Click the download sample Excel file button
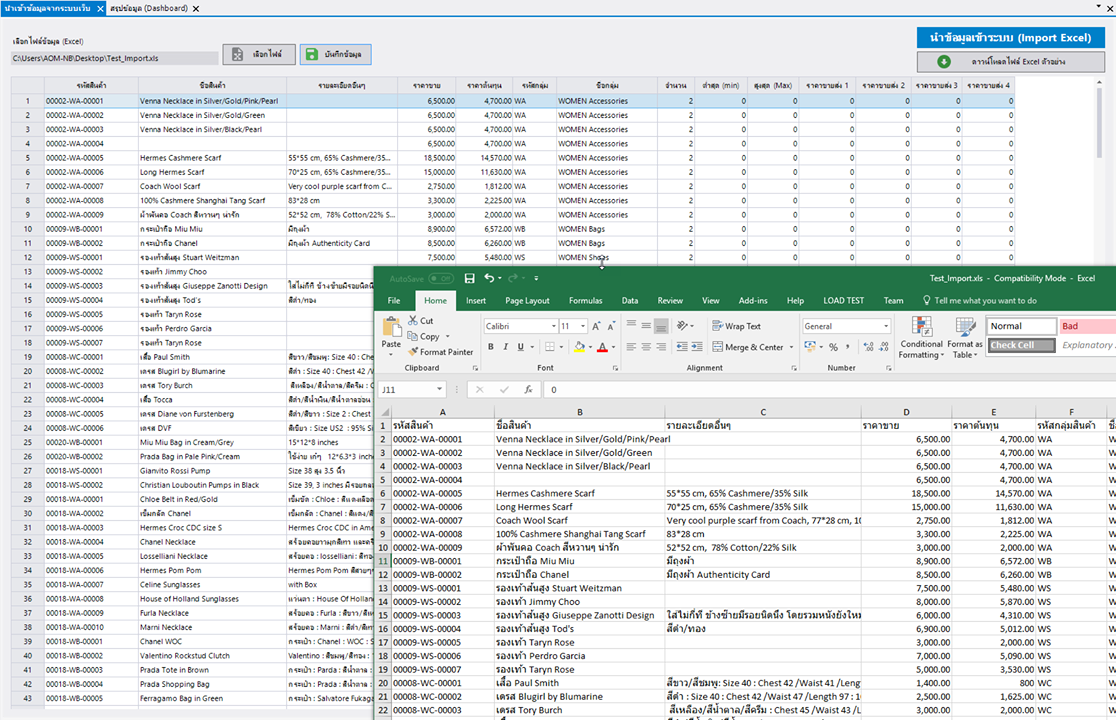 1011,62
